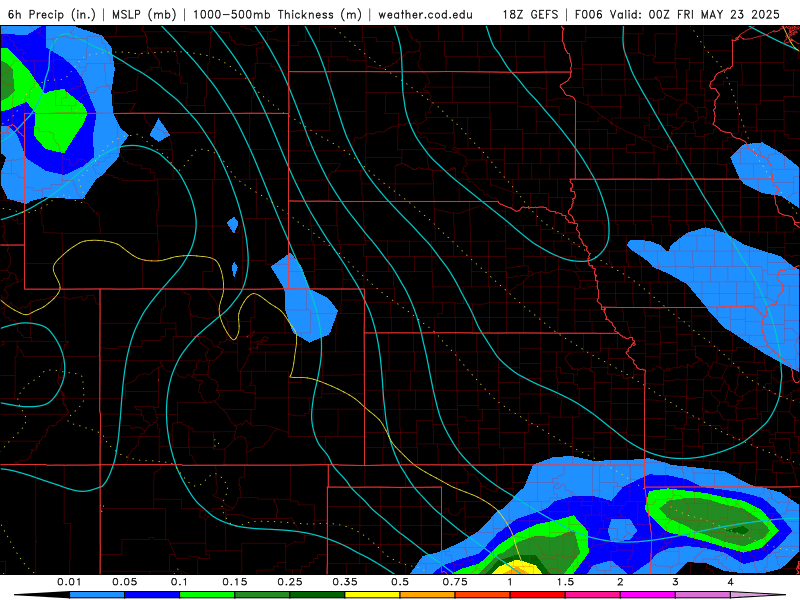Click the 0.05 legend value
Image resolution: width=800 pixels, height=600 pixels.
click(124, 582)
